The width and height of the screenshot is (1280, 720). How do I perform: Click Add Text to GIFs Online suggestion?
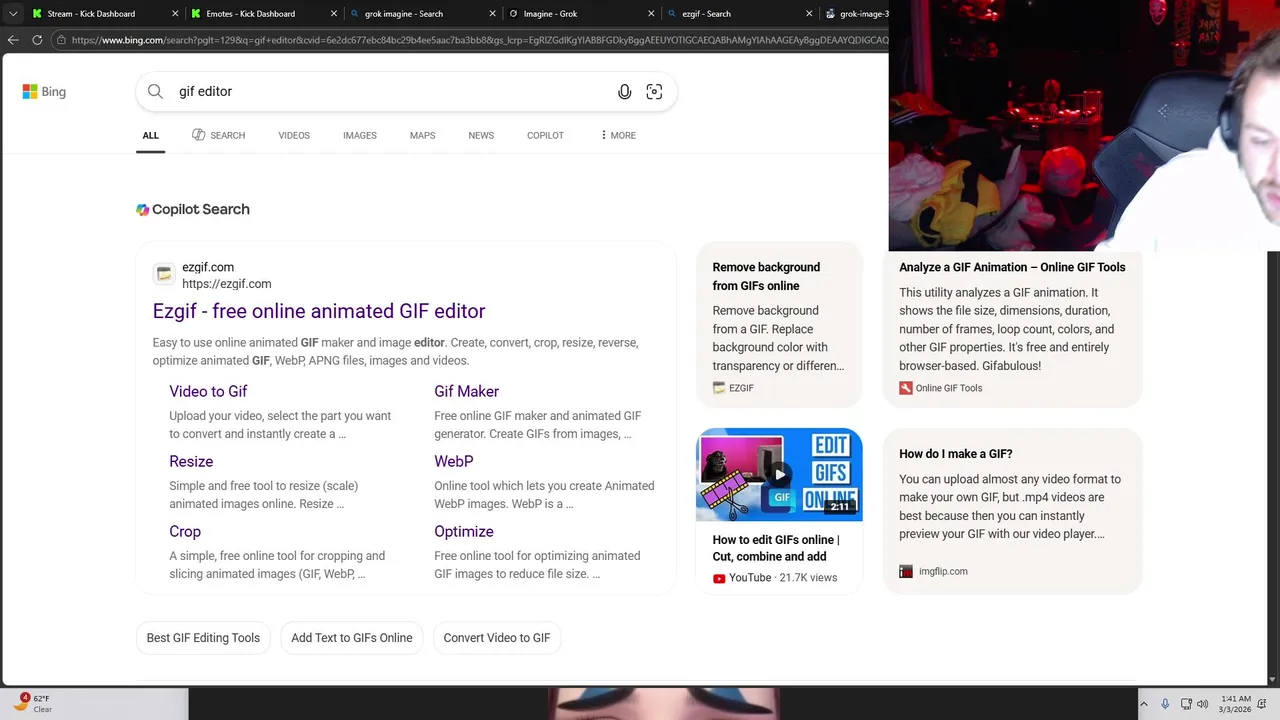351,638
